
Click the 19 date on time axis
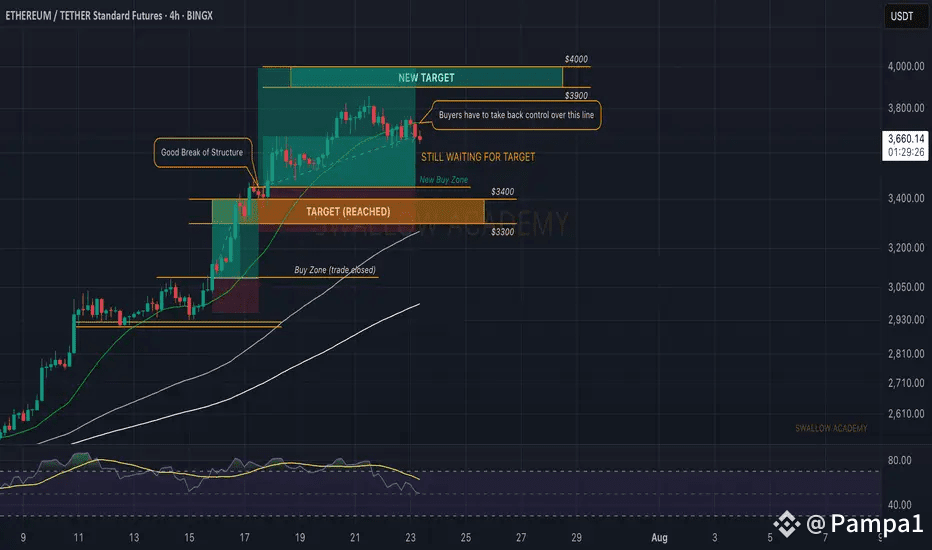click(300, 538)
